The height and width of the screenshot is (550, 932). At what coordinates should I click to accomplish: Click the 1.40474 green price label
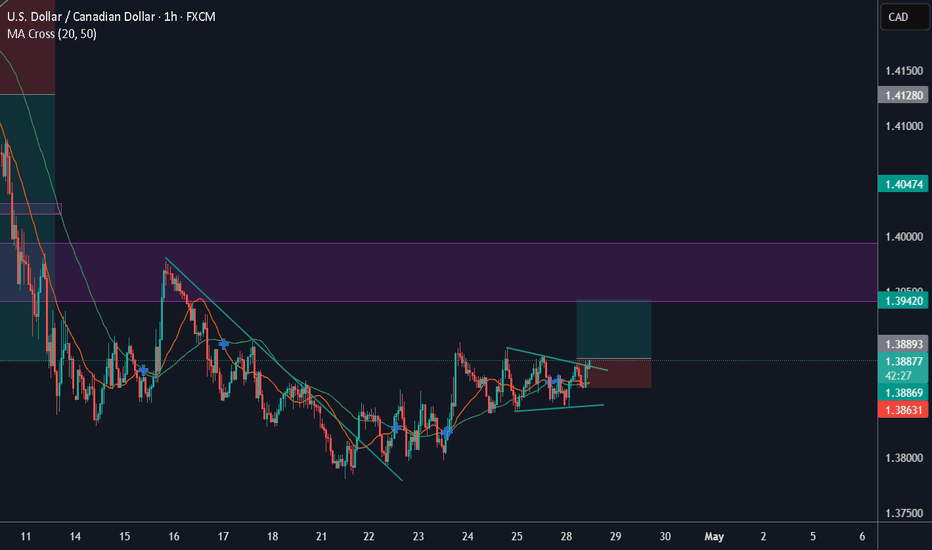[x=904, y=184]
